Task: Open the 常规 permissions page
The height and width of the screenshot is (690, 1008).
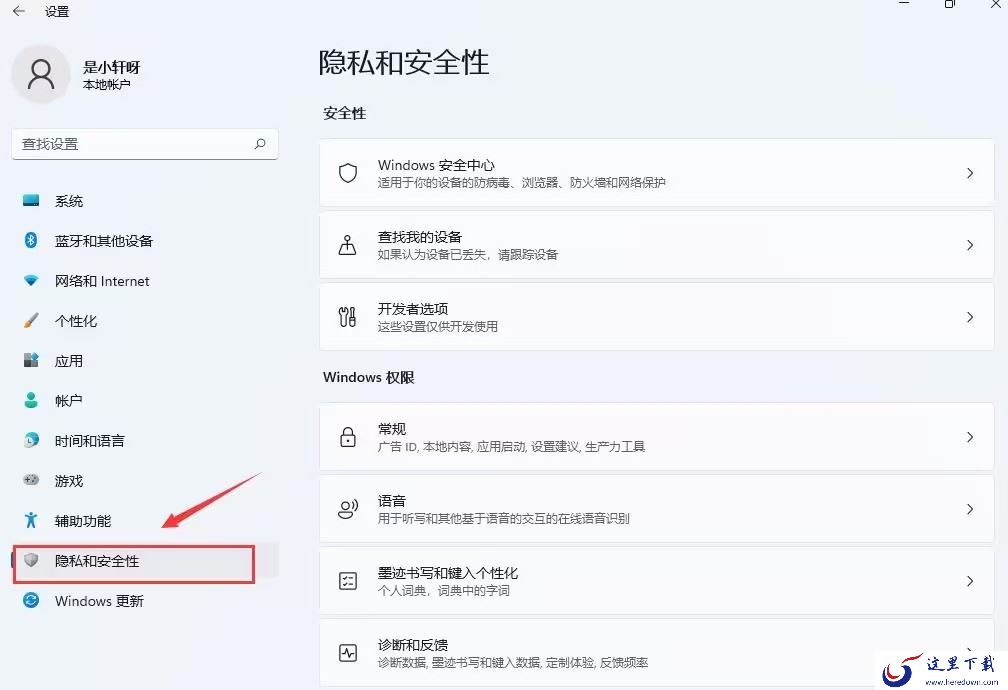Action: 656,437
